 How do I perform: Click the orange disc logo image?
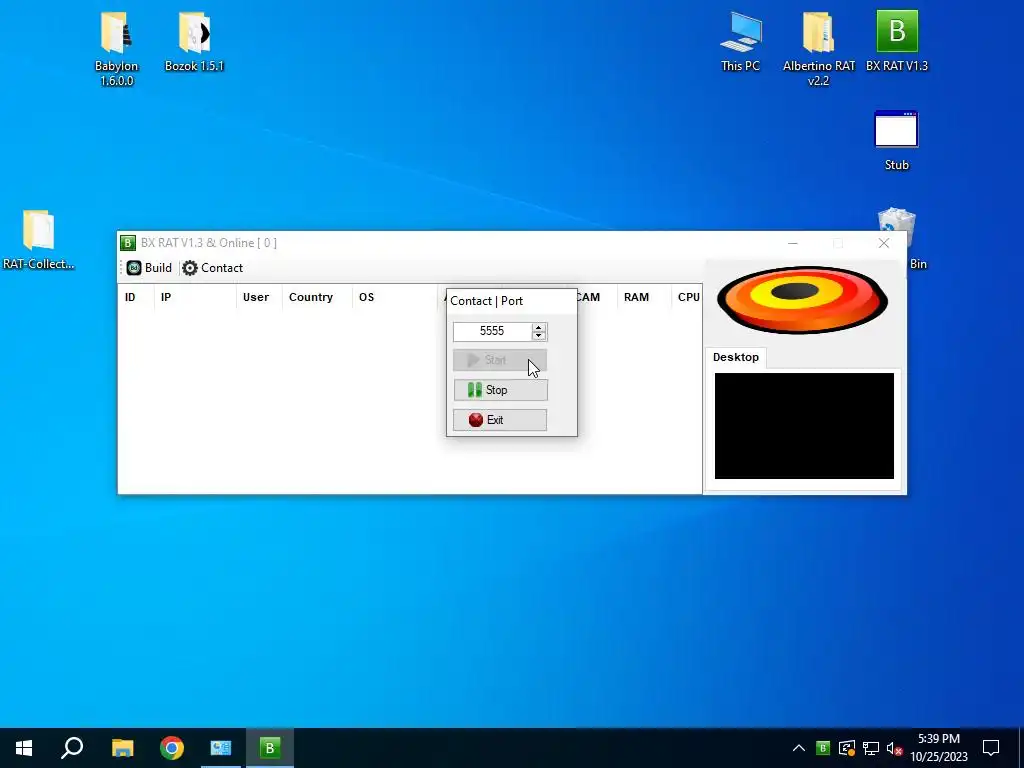click(x=802, y=300)
